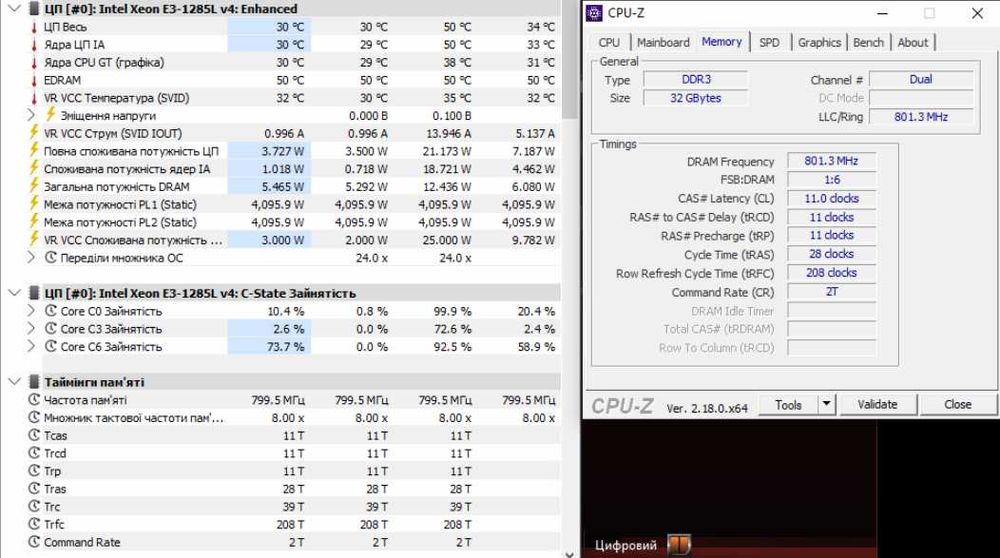Open the Tools dropdown arrow in CPU-Z
The height and width of the screenshot is (558, 1000).
click(827, 404)
